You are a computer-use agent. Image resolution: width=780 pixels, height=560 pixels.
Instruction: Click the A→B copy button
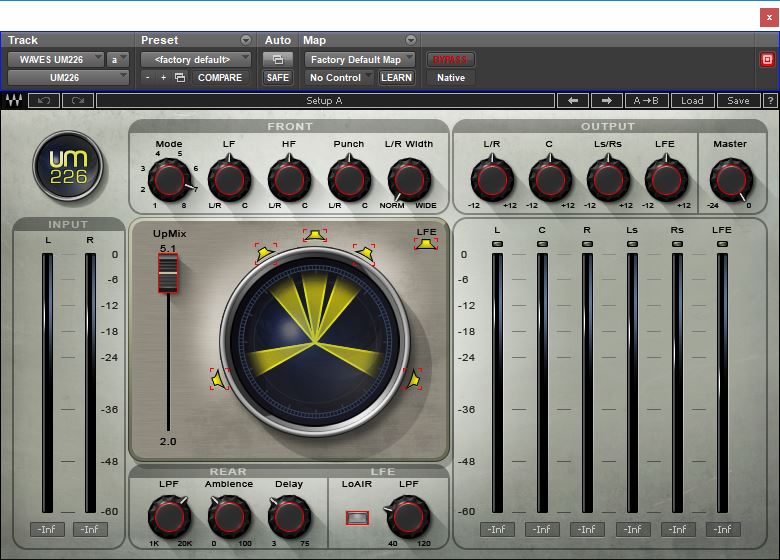[x=646, y=100]
